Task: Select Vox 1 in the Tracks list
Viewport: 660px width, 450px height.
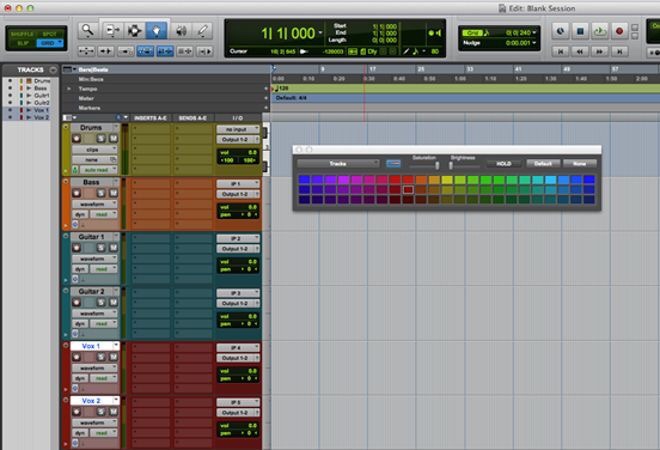Action: tap(40, 110)
